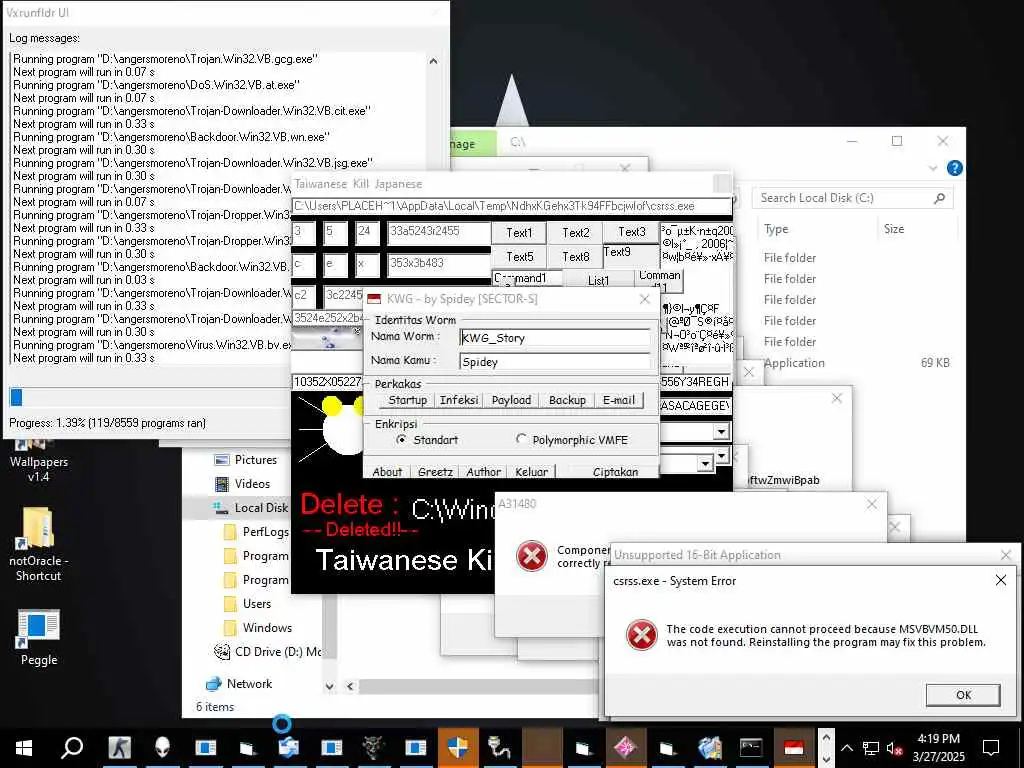Screen dimensions: 1024x768
Task: Click the csrss.exe path text field
Action: 511,206
